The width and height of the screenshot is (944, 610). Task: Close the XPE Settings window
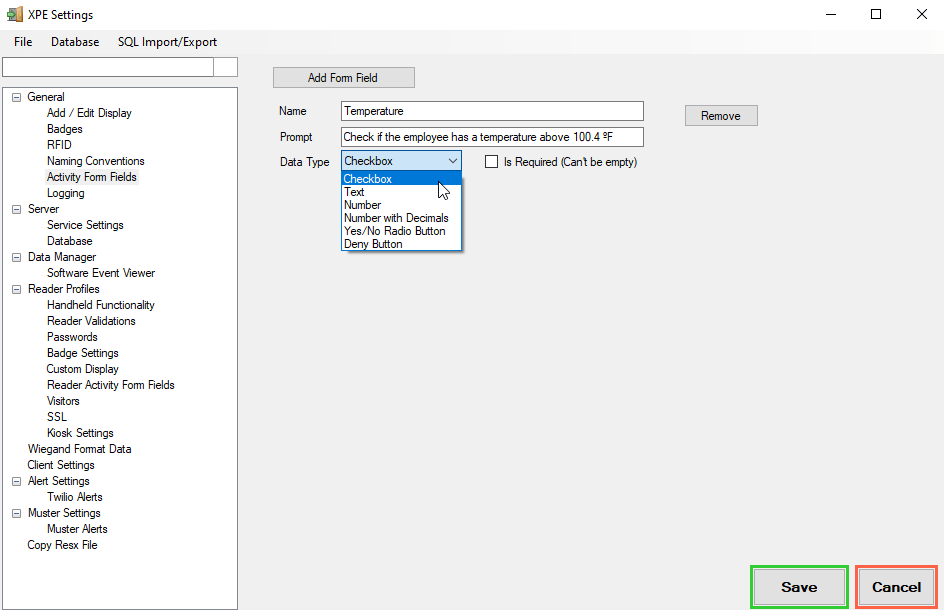[x=922, y=14]
